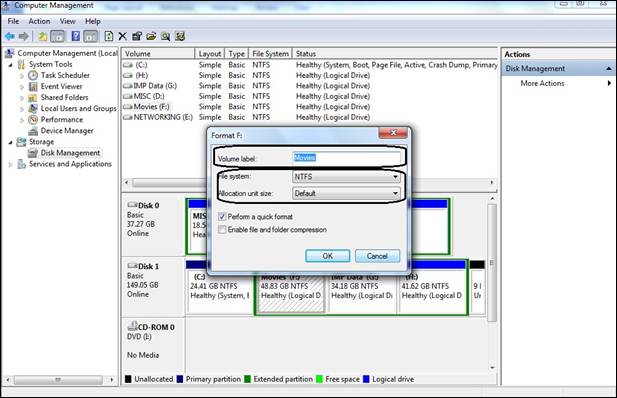617x398 pixels.
Task: Click the Performance icon in tree
Action: click(x=33, y=119)
